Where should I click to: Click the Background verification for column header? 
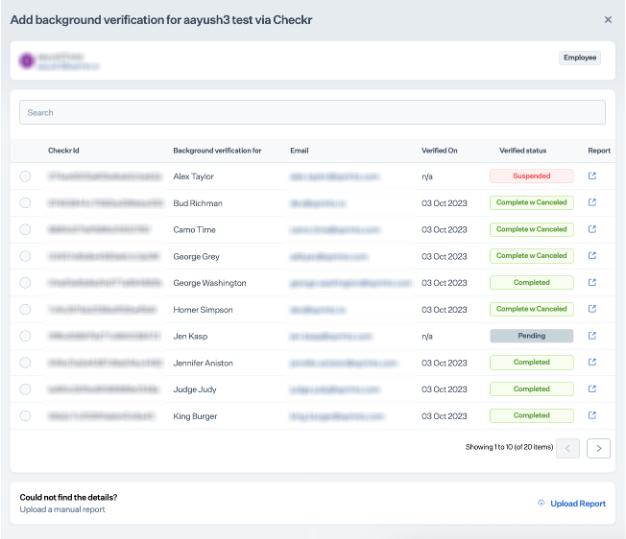point(217,151)
